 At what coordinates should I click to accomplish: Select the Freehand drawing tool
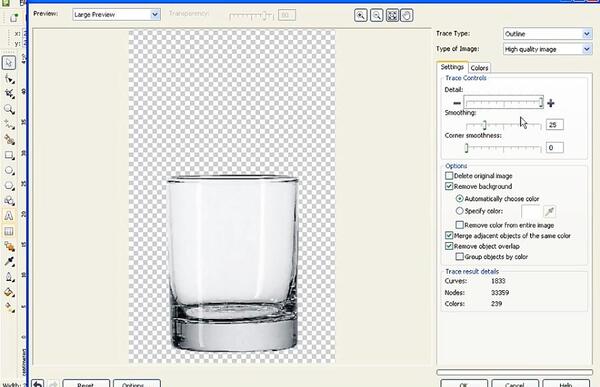(x=9, y=124)
